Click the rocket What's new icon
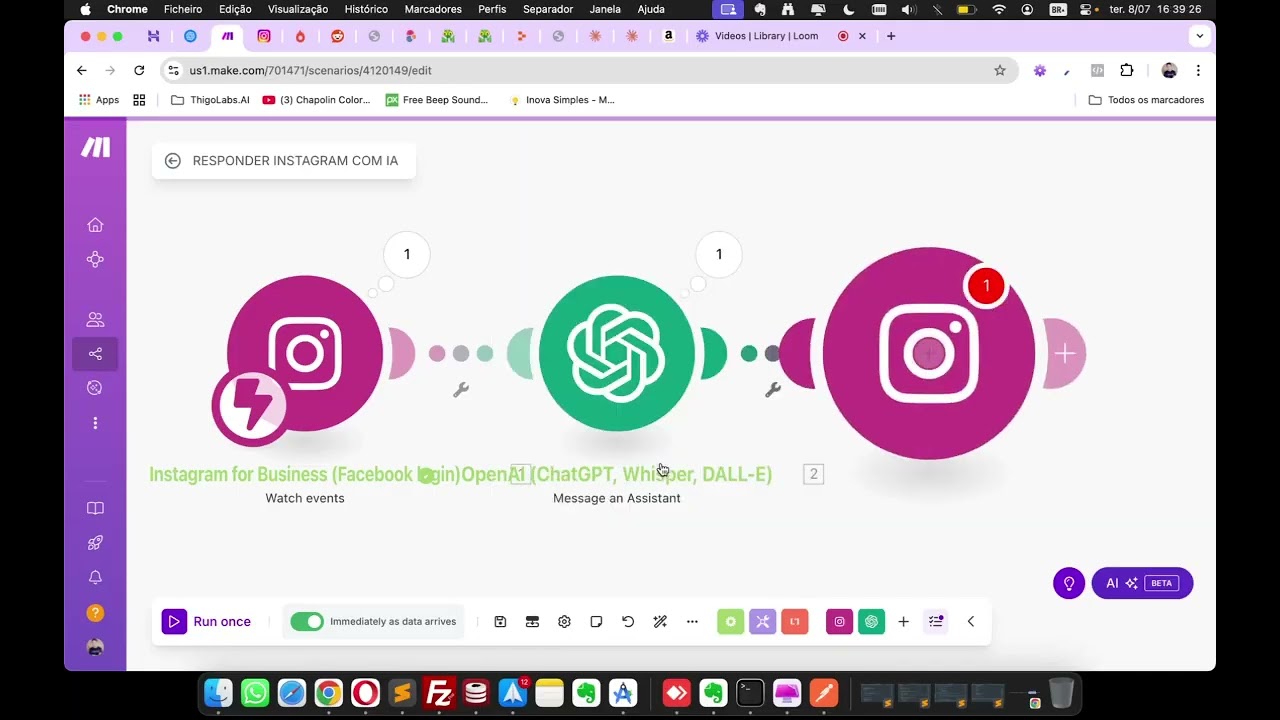 [x=95, y=543]
